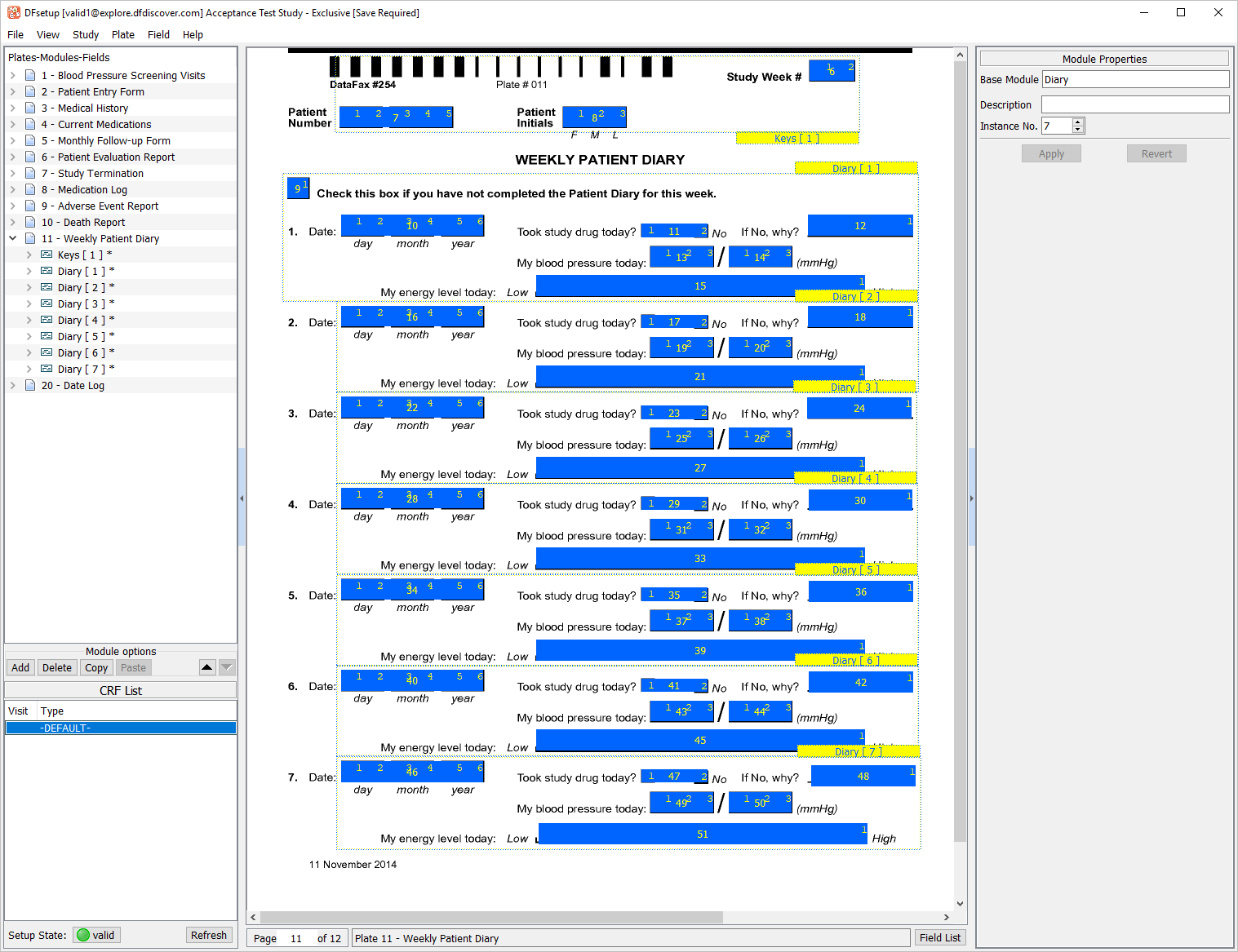Move module up with the up-arrow button
This screenshot has width=1238, height=952.
tap(207, 667)
